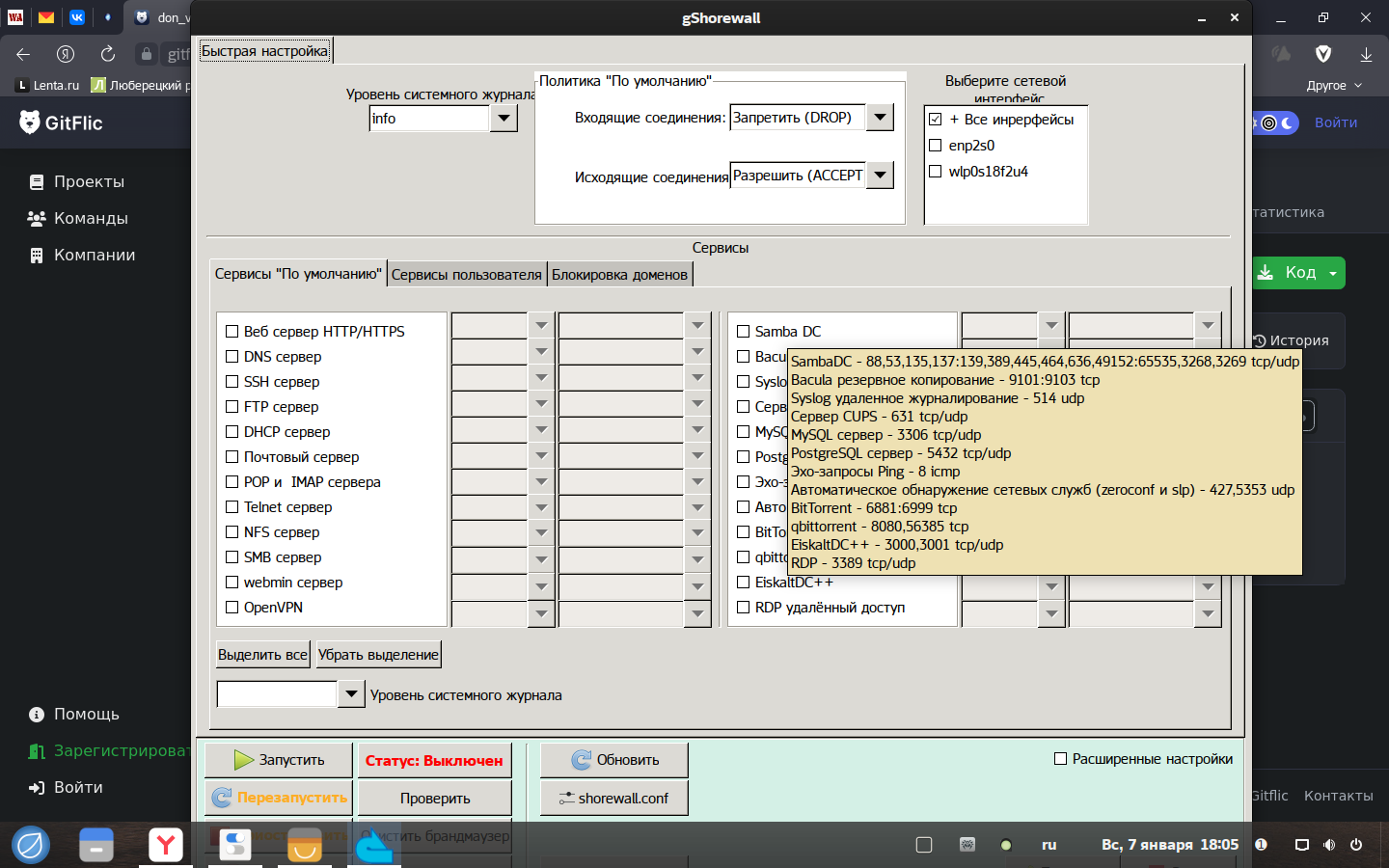
Task: Expand the empty log level combo below services
Action: [x=351, y=694]
